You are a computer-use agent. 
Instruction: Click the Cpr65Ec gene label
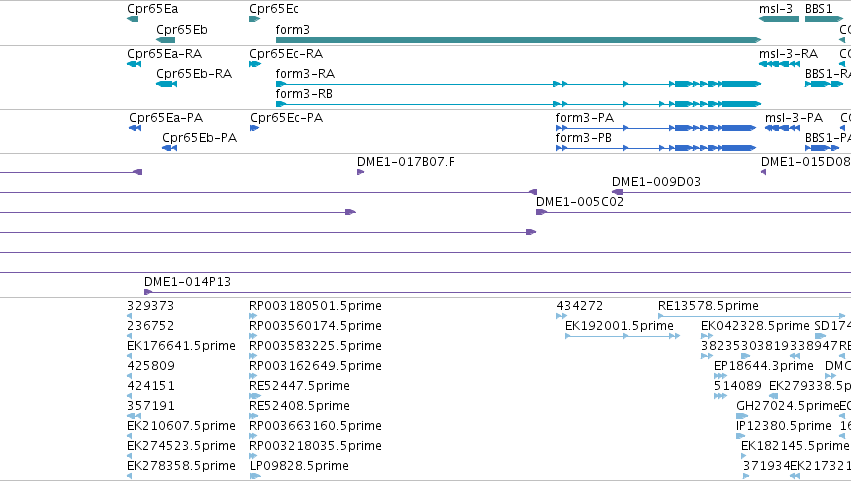(274, 9)
